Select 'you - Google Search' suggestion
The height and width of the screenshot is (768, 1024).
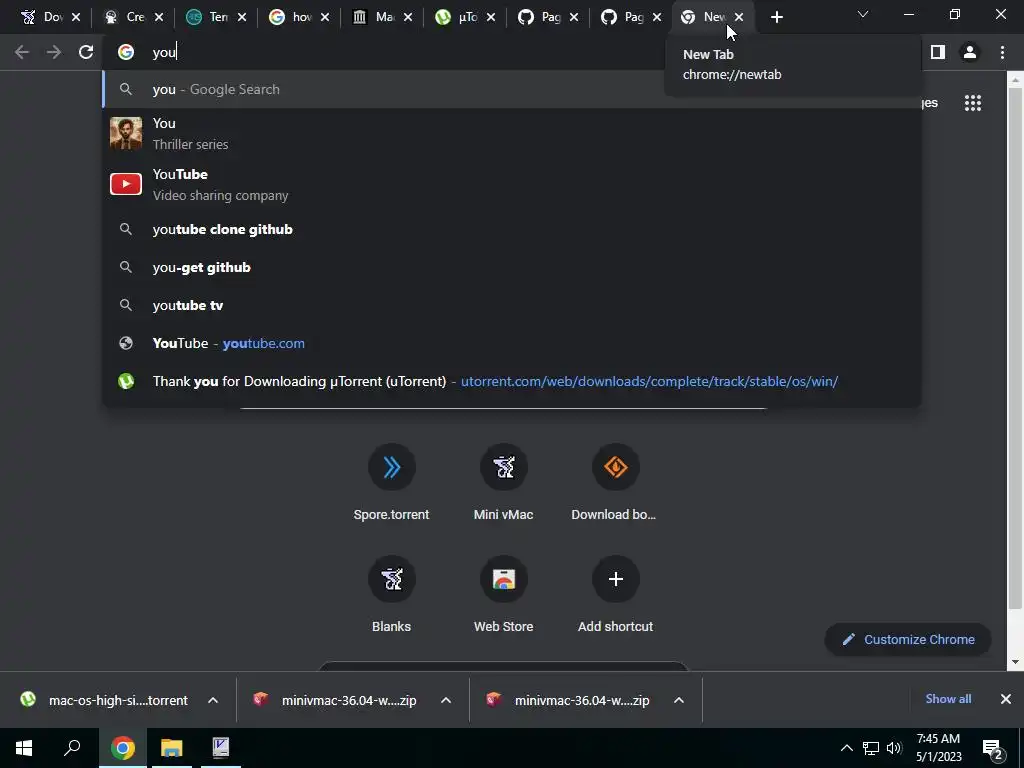(x=512, y=89)
